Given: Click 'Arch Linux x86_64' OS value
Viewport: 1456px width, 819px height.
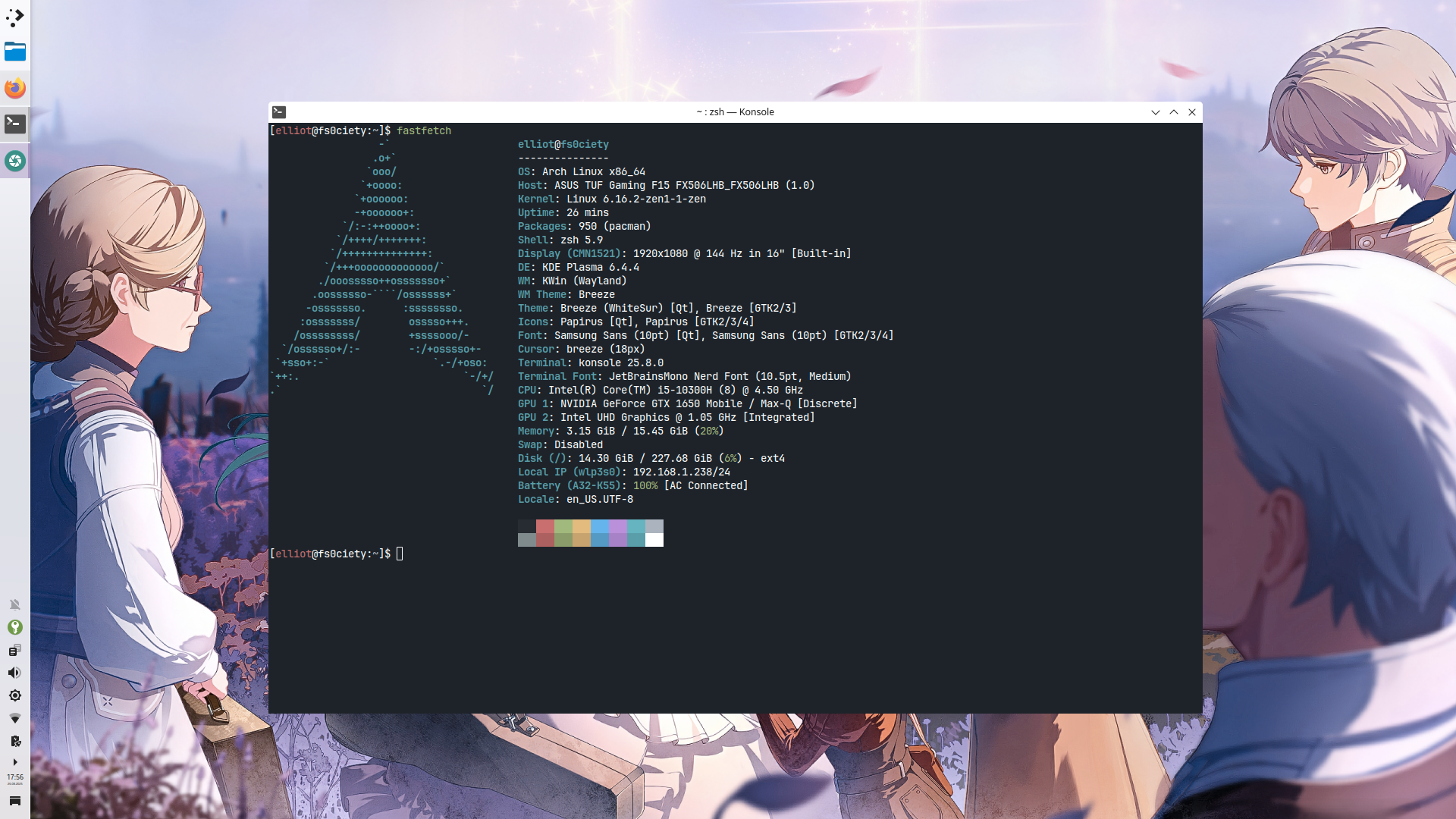Looking at the screenshot, I should click(x=594, y=172).
